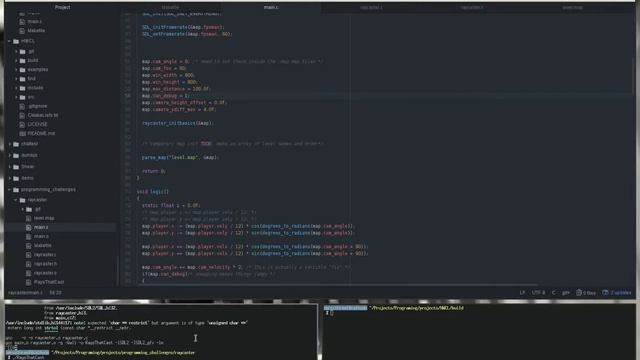Viewport: 640px width, 360px height.
Task: Expand the find folder chevron
Action: point(16,79)
